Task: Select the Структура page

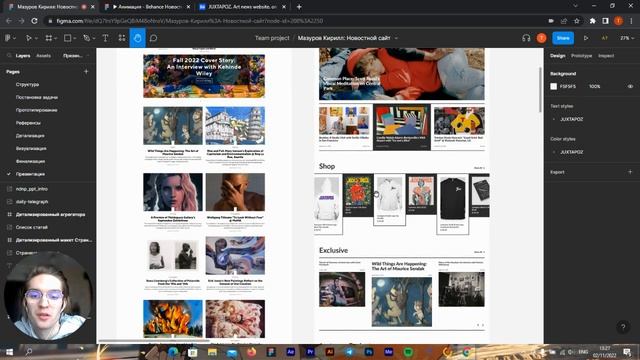Action: [x=27, y=84]
